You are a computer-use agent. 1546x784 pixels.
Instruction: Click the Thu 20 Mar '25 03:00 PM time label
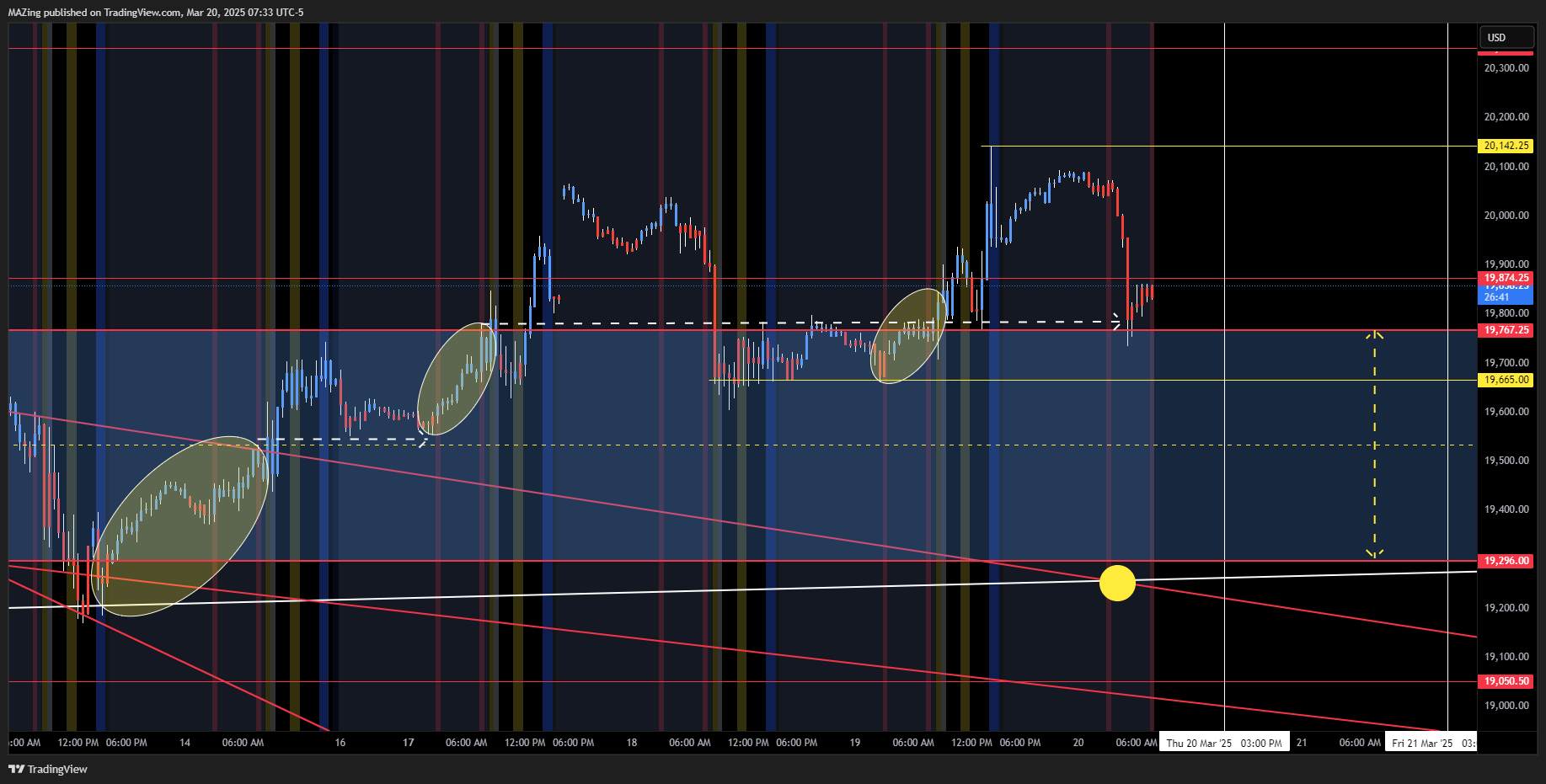[1223, 743]
